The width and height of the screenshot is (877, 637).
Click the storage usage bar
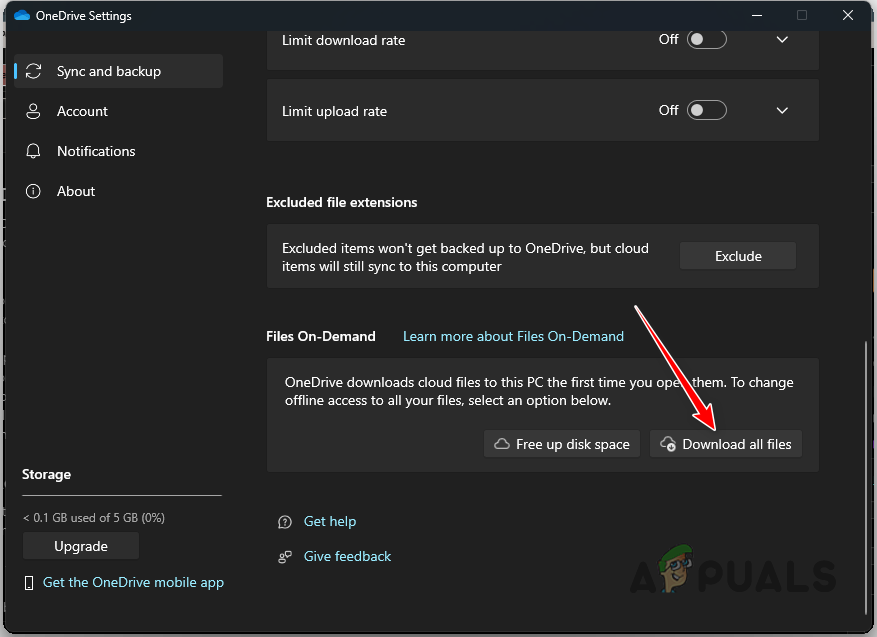tap(121, 495)
